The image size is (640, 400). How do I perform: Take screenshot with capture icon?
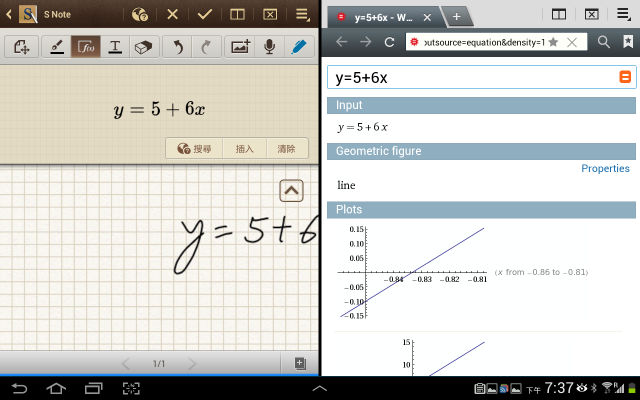point(131,388)
